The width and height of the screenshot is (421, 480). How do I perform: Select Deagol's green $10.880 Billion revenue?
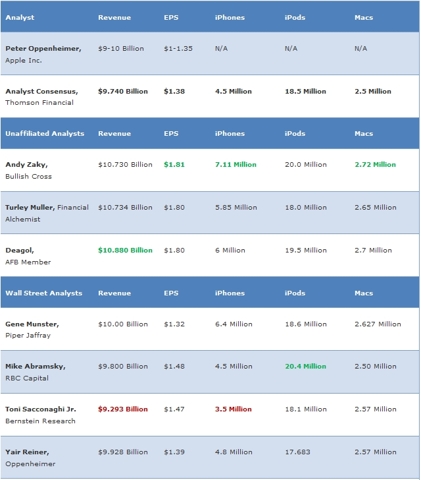pos(125,250)
